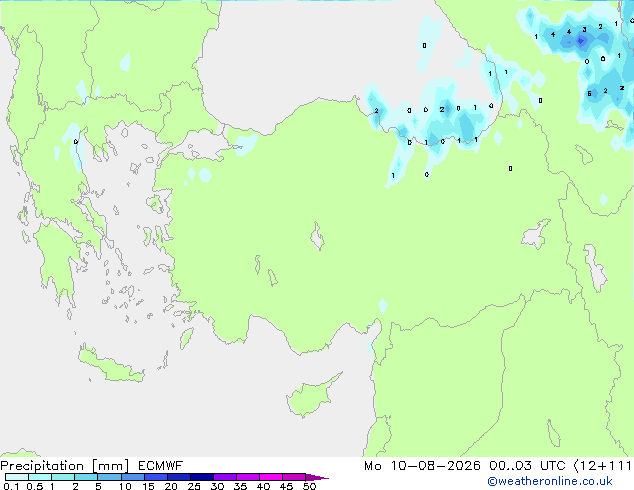The height and width of the screenshot is (490, 634).
Task: Click the 20–25 mm legend color swatch
Action: click(178, 477)
